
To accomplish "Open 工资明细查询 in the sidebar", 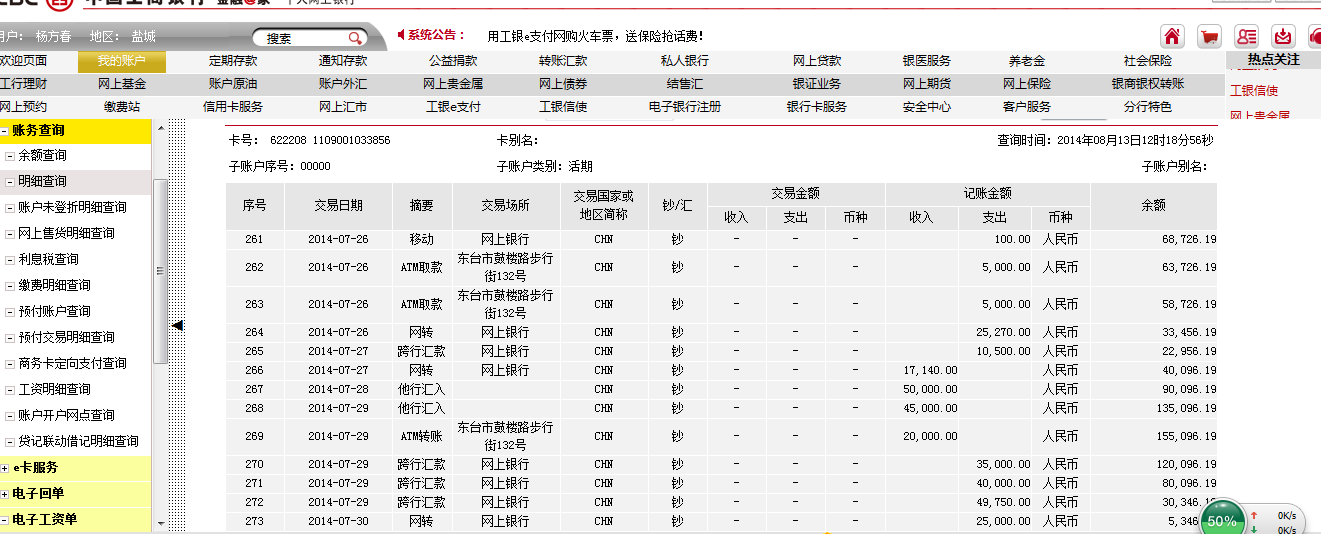I will [x=54, y=389].
